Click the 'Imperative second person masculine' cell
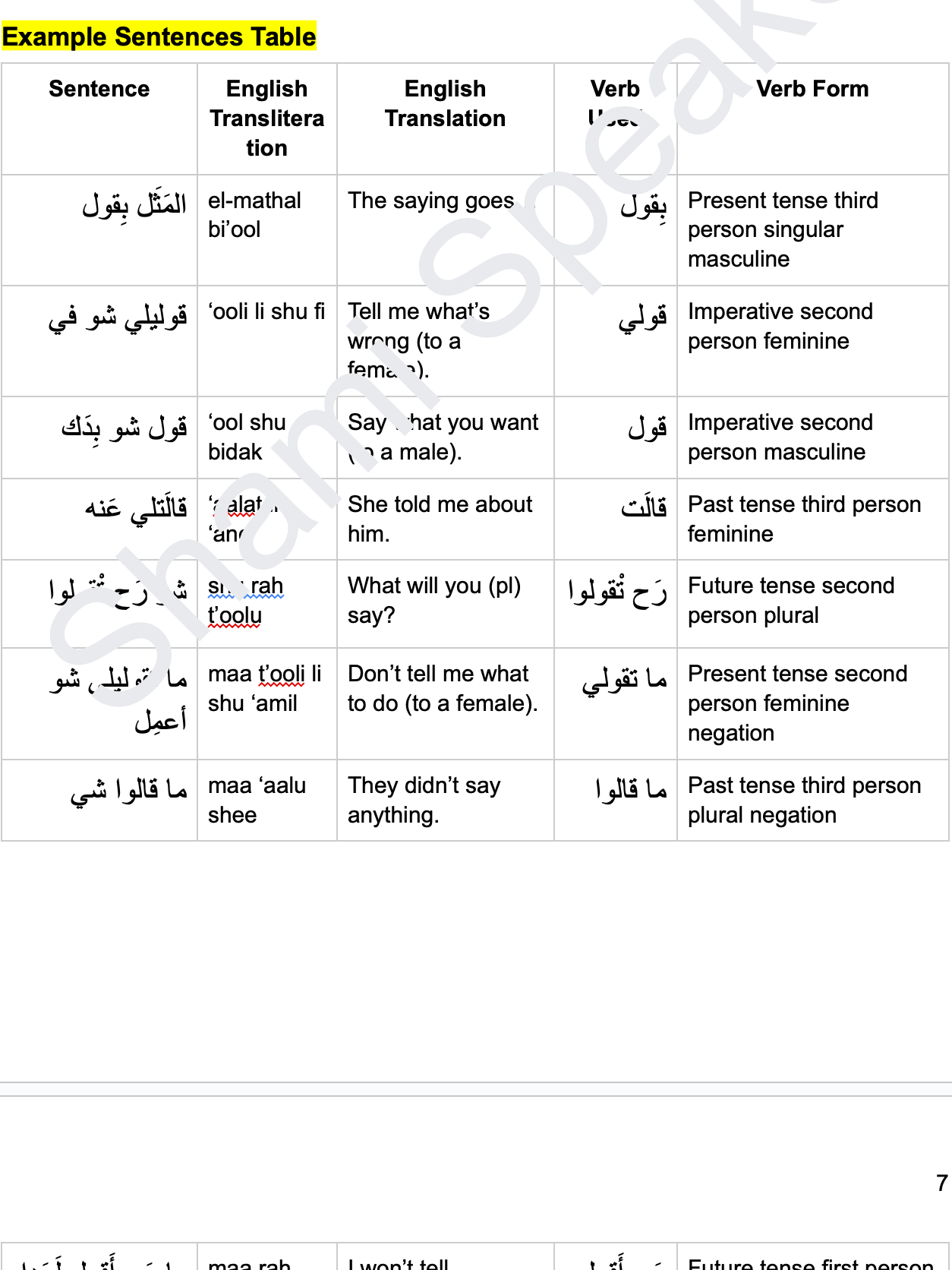This screenshot has width=952, height=1270. (780, 437)
